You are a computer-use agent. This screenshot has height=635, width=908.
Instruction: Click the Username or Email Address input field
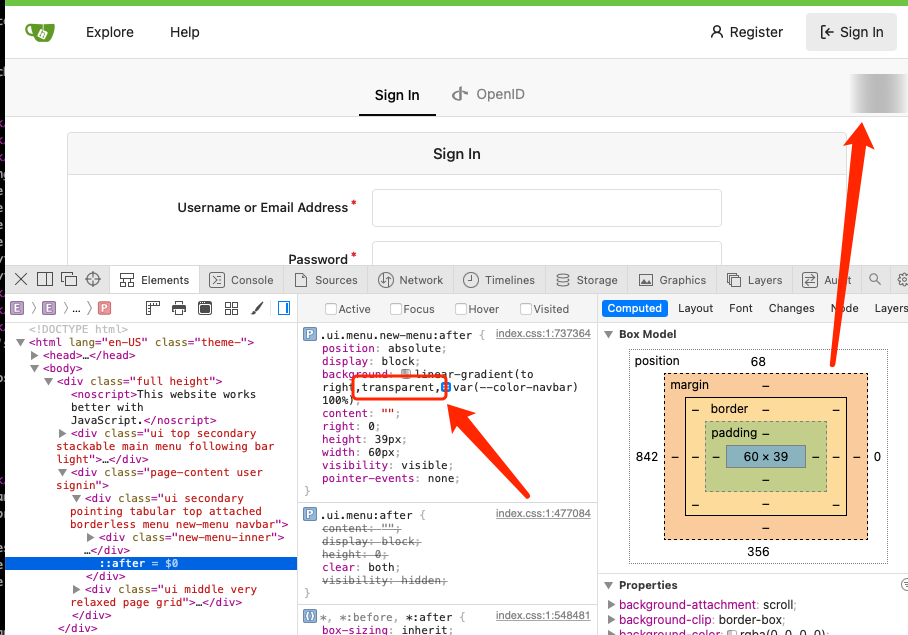[x=547, y=208]
